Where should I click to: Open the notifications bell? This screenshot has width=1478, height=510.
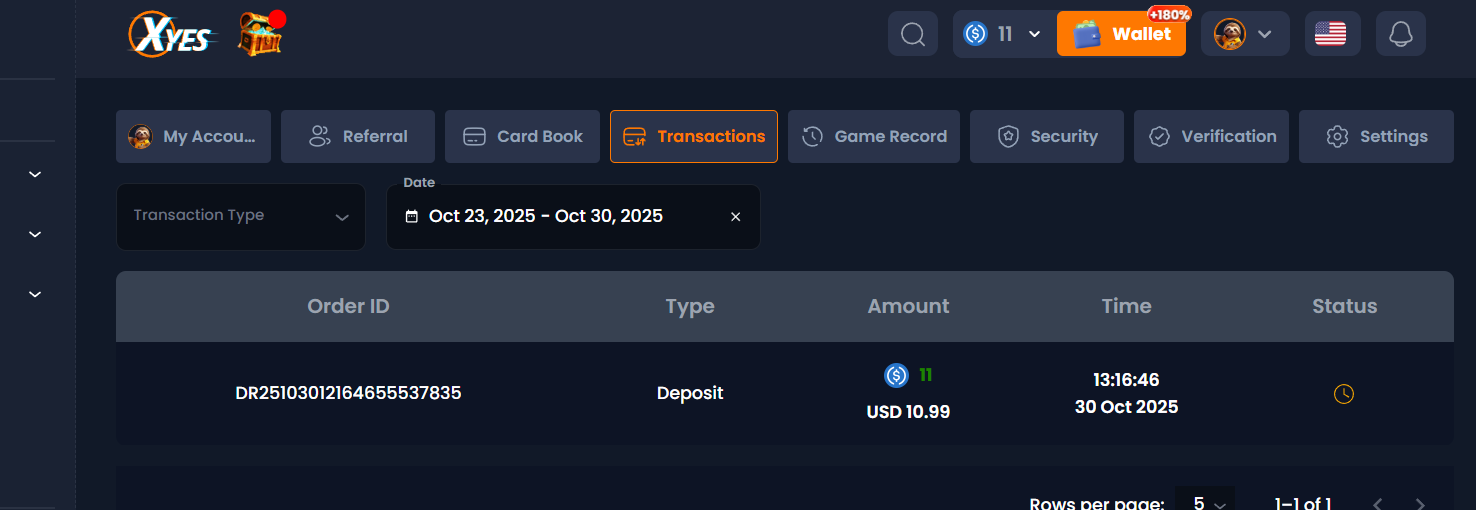pos(1400,35)
